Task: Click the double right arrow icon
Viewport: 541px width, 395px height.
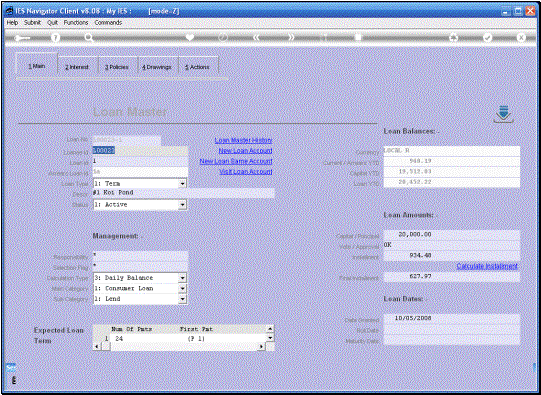Action: pos(291,38)
